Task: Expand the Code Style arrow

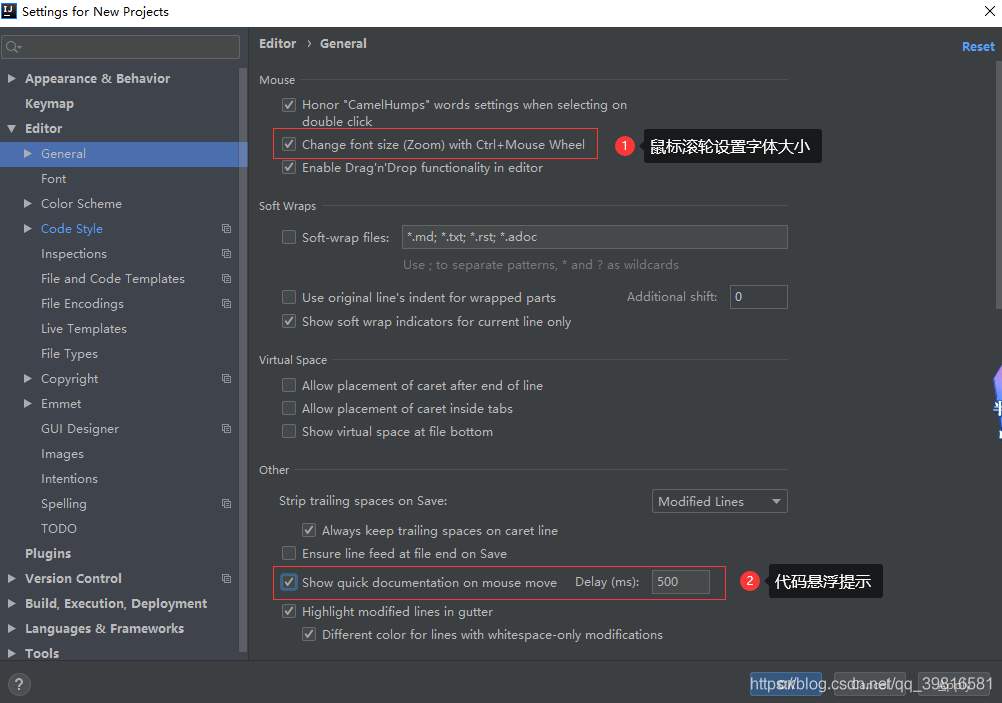Action: pyautogui.click(x=27, y=229)
